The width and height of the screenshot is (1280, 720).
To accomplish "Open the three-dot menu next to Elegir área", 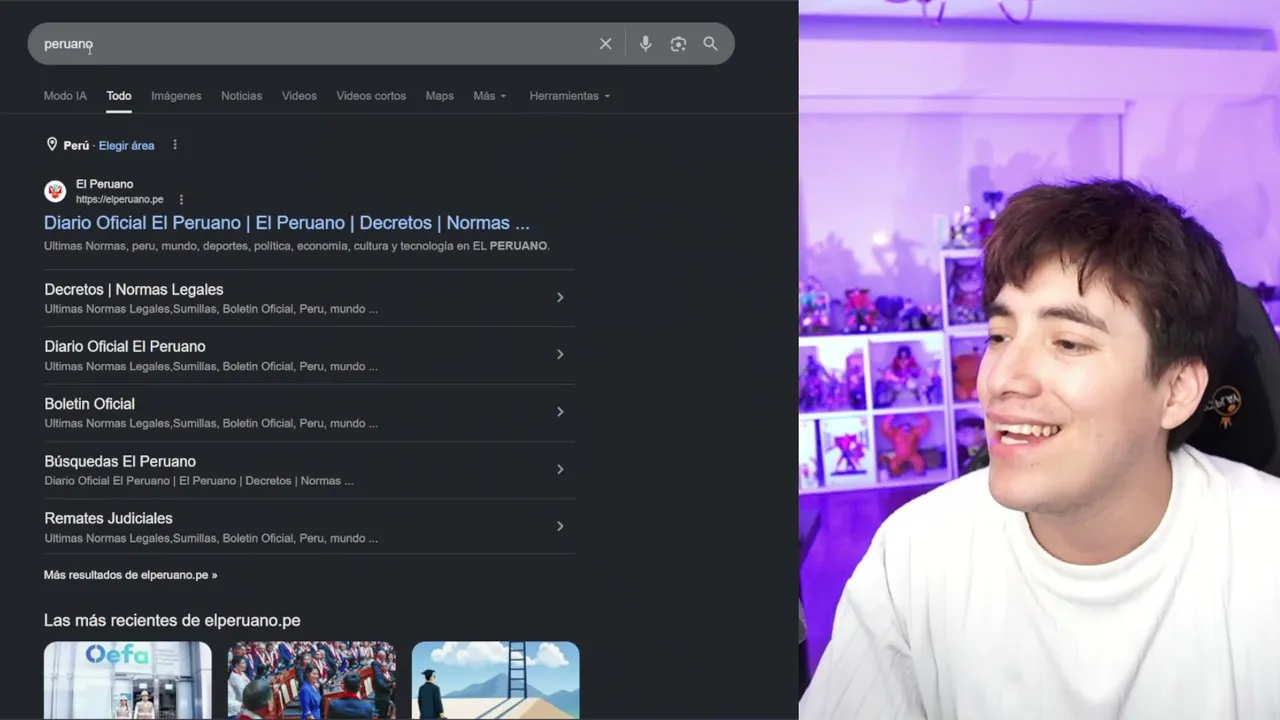I will [175, 145].
